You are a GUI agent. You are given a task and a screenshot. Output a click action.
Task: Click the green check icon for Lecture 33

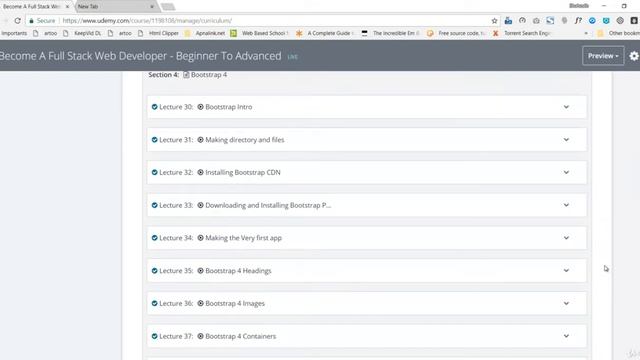154,205
